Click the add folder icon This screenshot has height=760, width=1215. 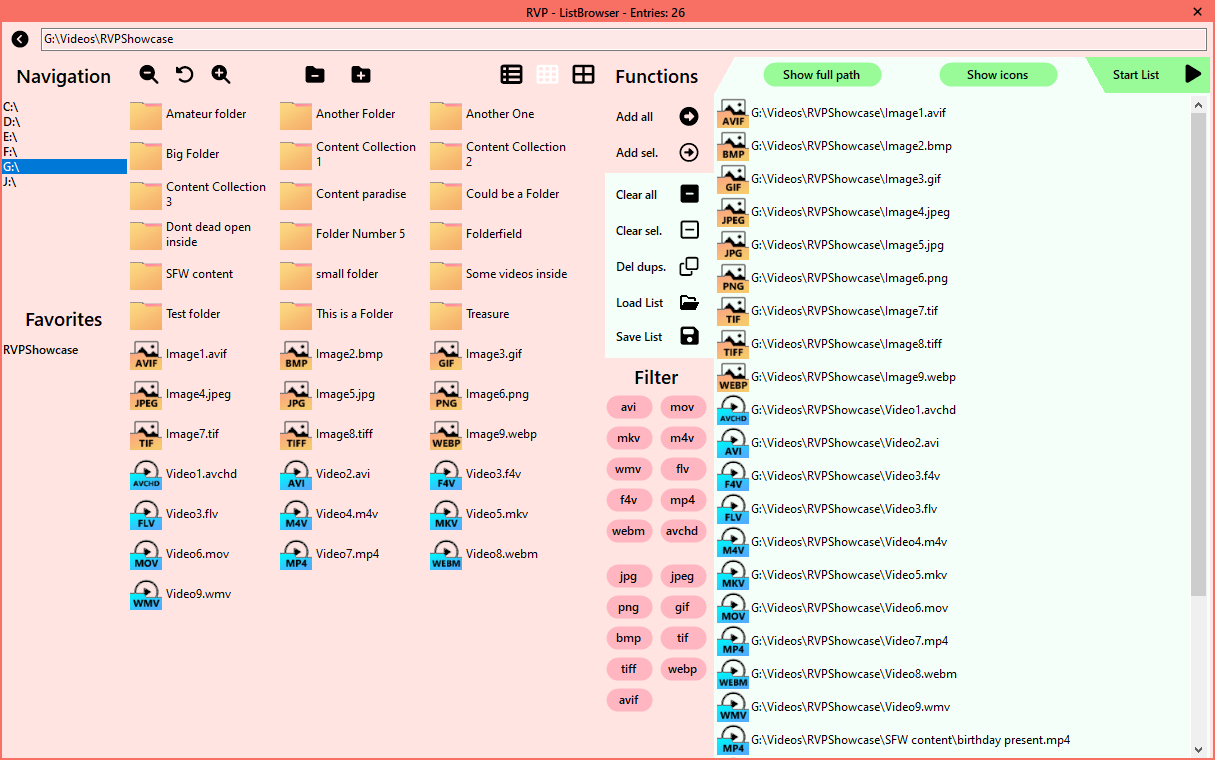[361, 75]
